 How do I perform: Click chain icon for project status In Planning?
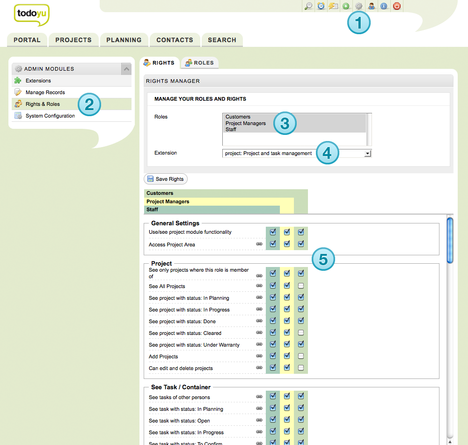(x=259, y=297)
